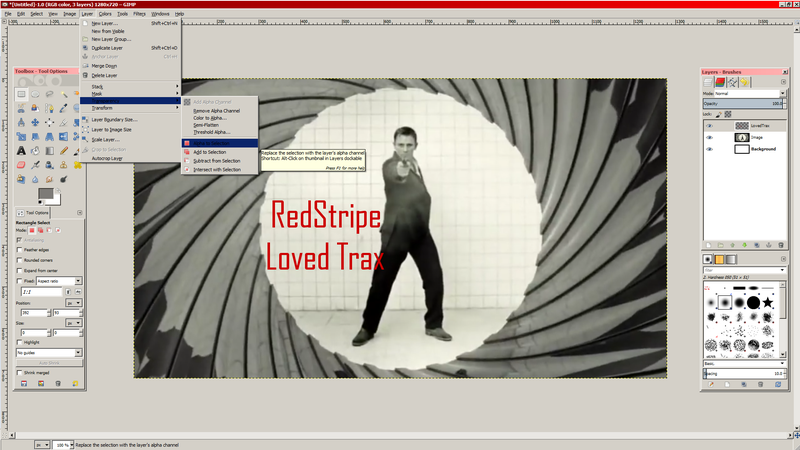Select the Airbrush tool
Image resolution: width=800 pixels, height=450 pixels.
35,165
